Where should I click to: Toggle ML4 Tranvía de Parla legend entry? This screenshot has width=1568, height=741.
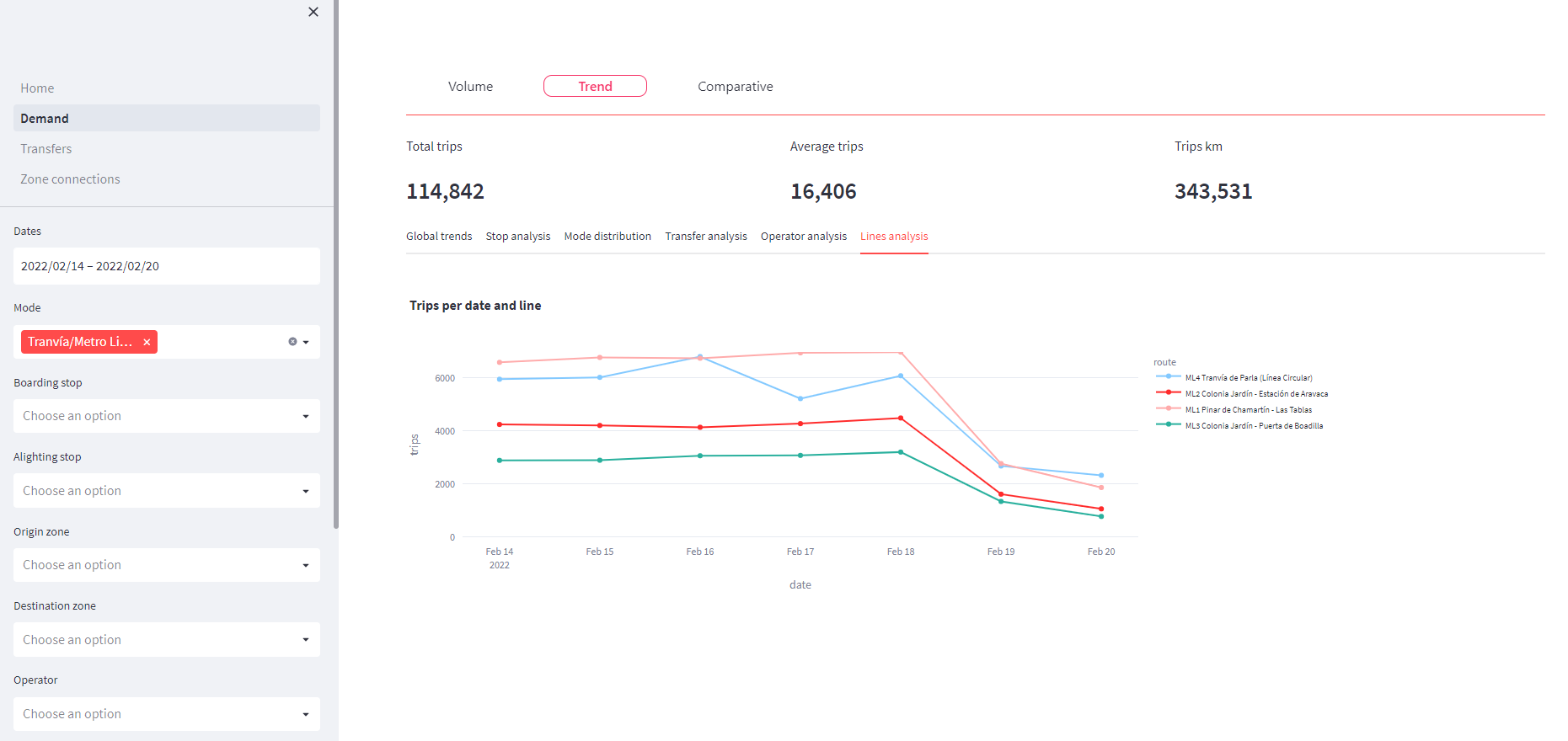click(x=1248, y=378)
